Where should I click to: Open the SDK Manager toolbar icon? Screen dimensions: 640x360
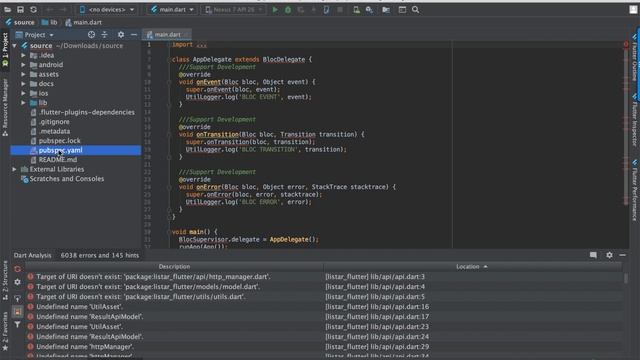pos(369,9)
